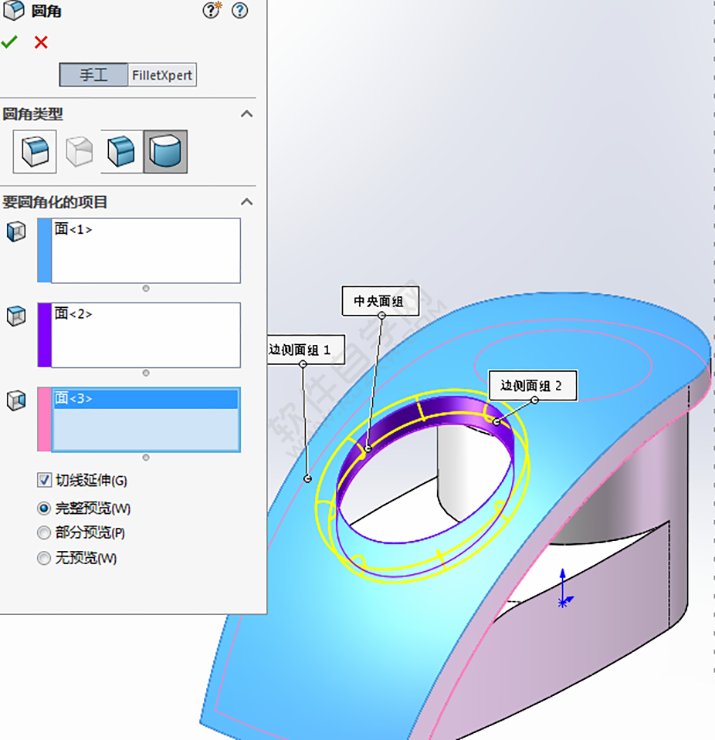Click the 圆角 title text in the panel header
The width and height of the screenshot is (715, 740).
(x=46, y=10)
